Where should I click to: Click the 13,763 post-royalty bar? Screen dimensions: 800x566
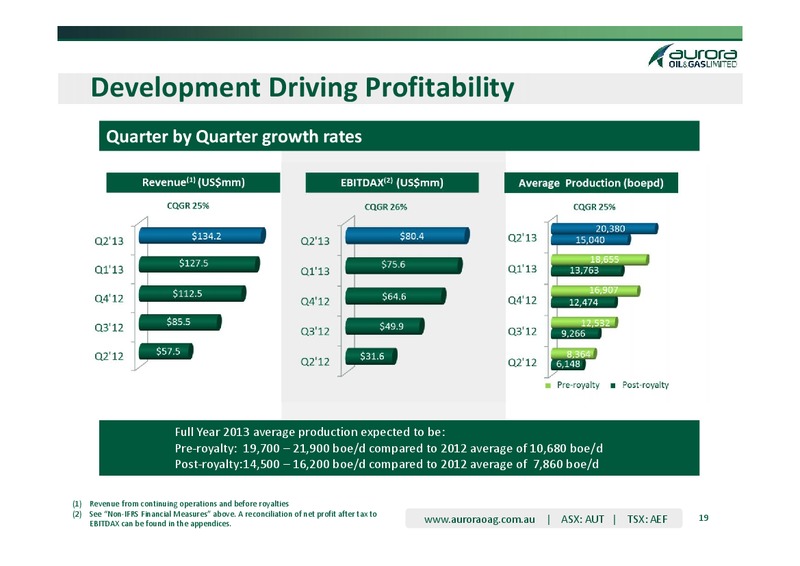pyautogui.click(x=588, y=270)
